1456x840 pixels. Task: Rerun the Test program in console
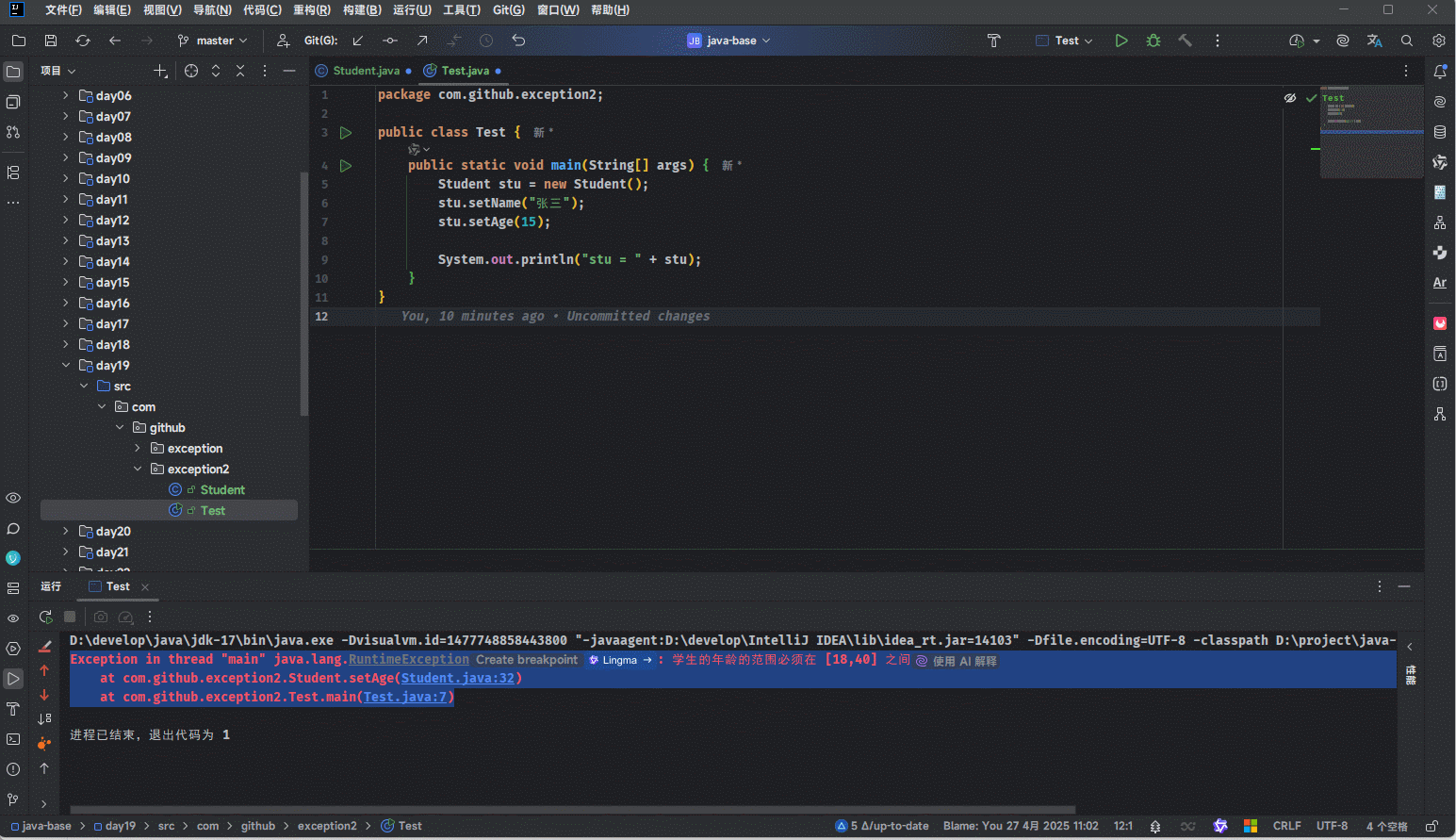pyautogui.click(x=45, y=617)
